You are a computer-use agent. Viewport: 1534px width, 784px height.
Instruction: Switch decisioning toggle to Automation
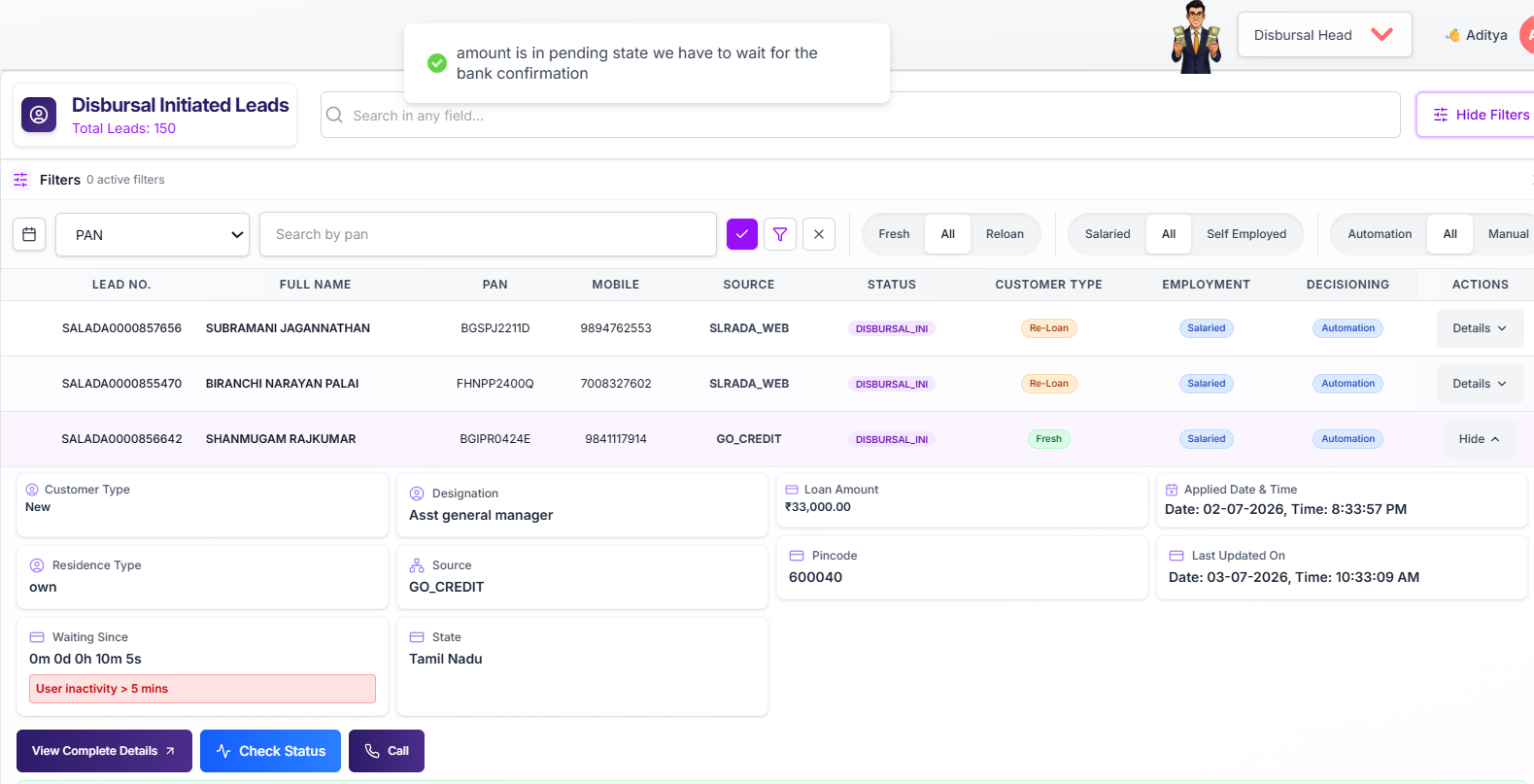(x=1380, y=234)
